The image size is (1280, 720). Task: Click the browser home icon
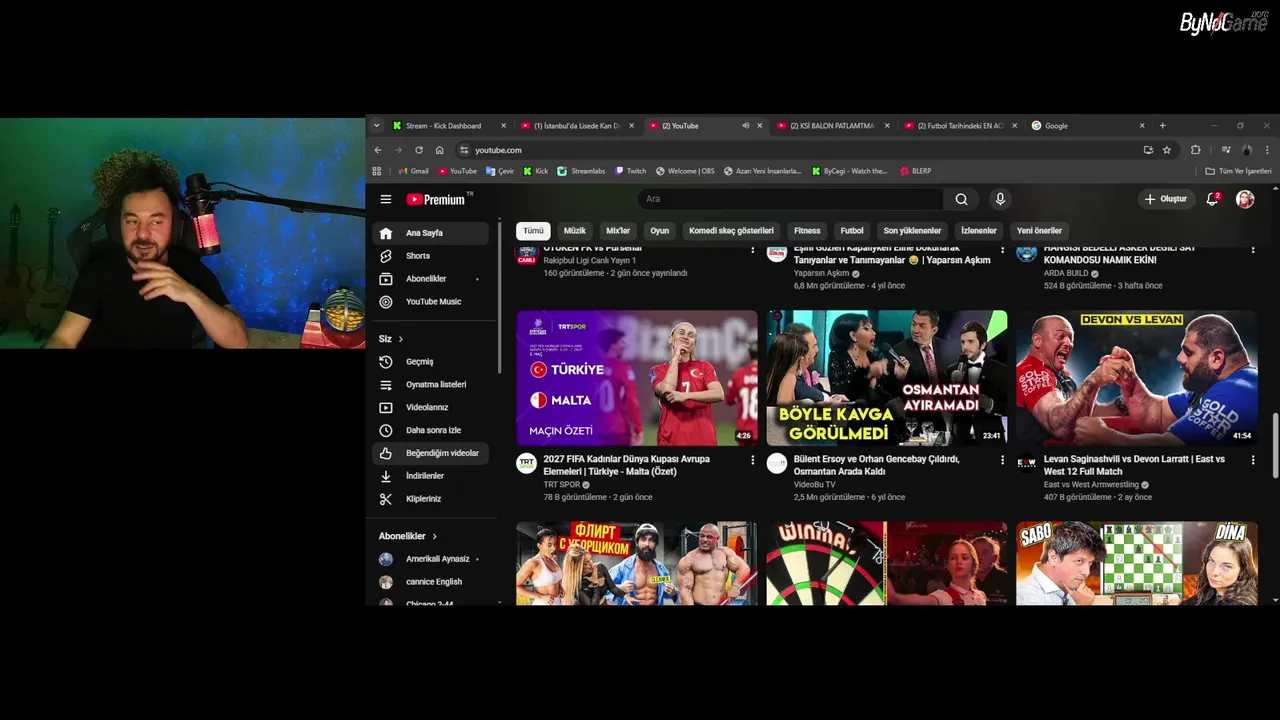point(439,150)
